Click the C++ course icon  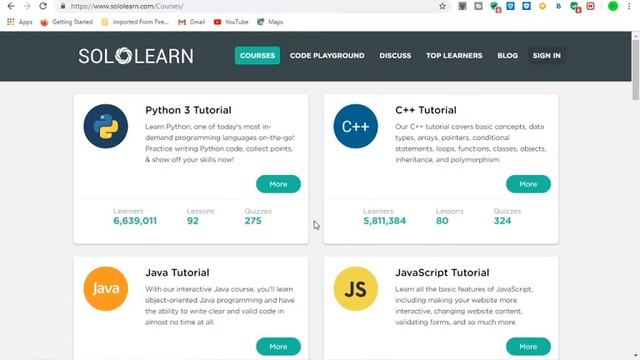(x=356, y=126)
